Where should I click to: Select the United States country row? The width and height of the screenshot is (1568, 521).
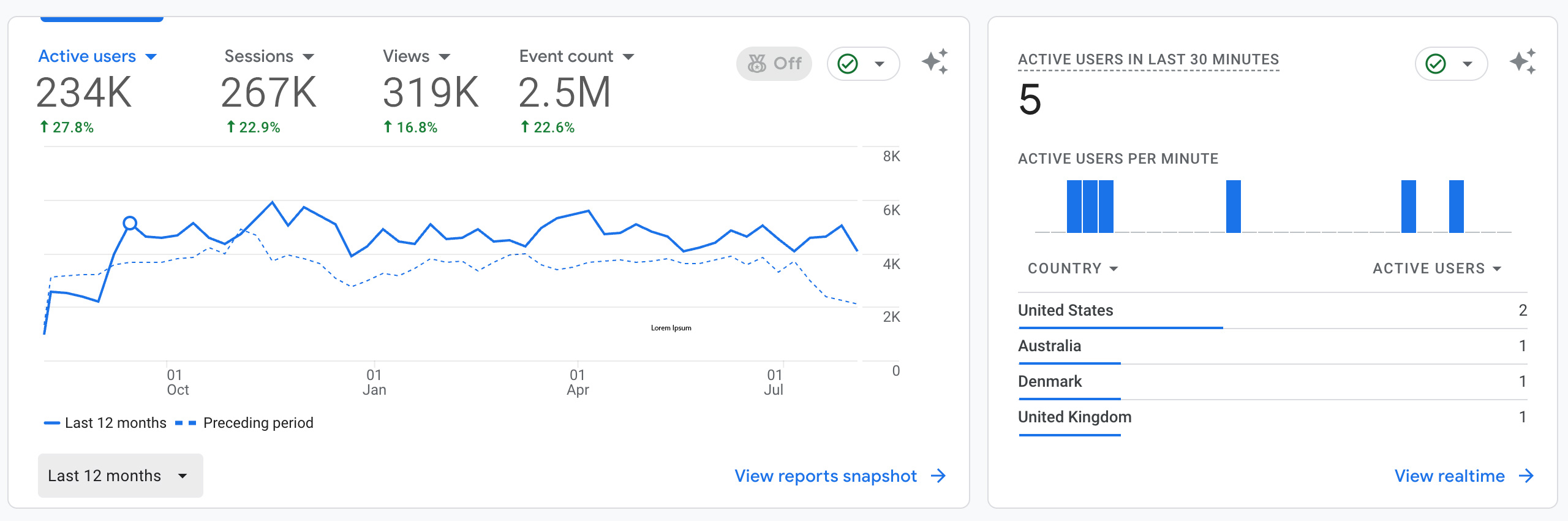(1066, 310)
